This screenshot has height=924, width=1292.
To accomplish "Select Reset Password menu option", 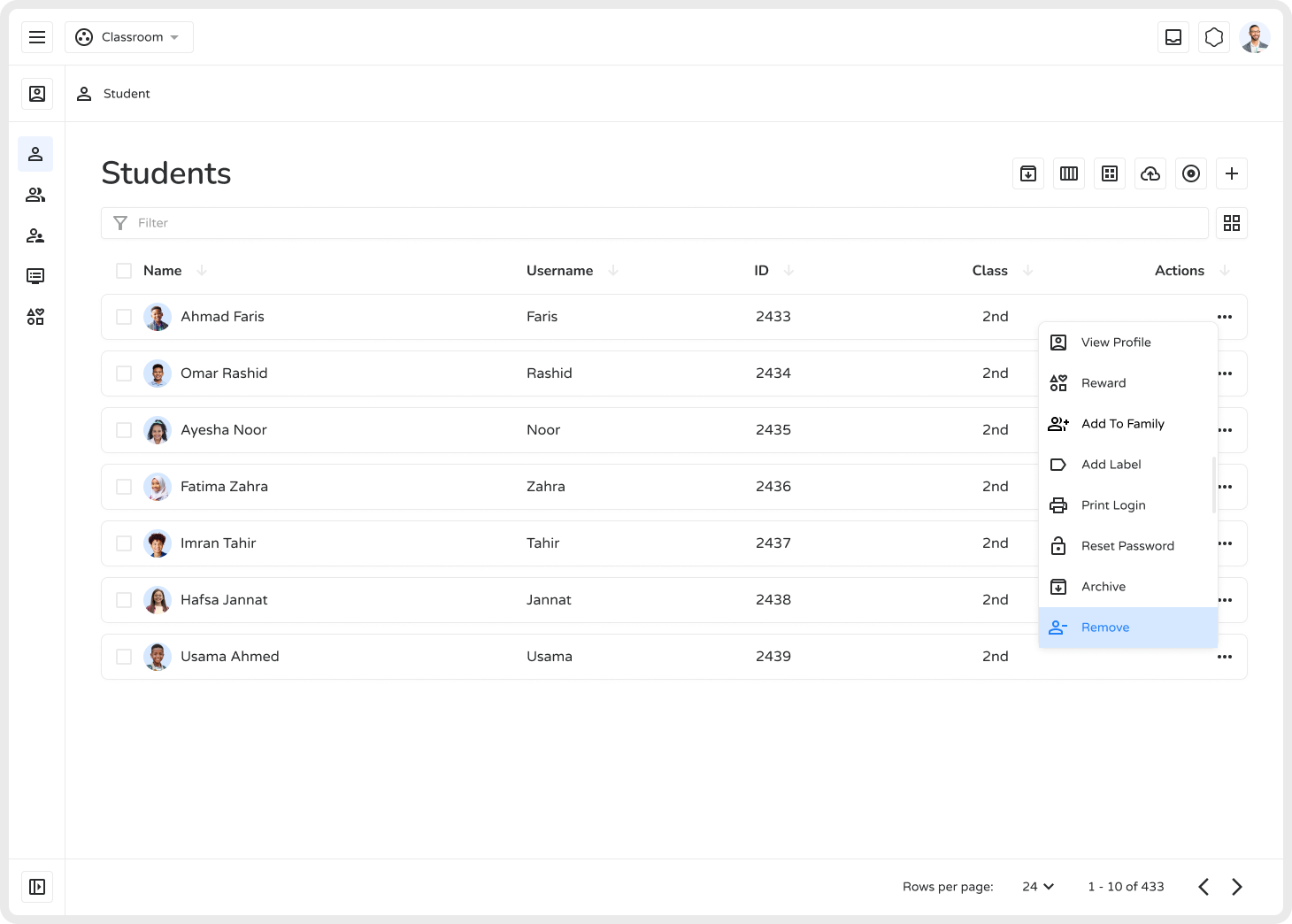I will [x=1127, y=546].
